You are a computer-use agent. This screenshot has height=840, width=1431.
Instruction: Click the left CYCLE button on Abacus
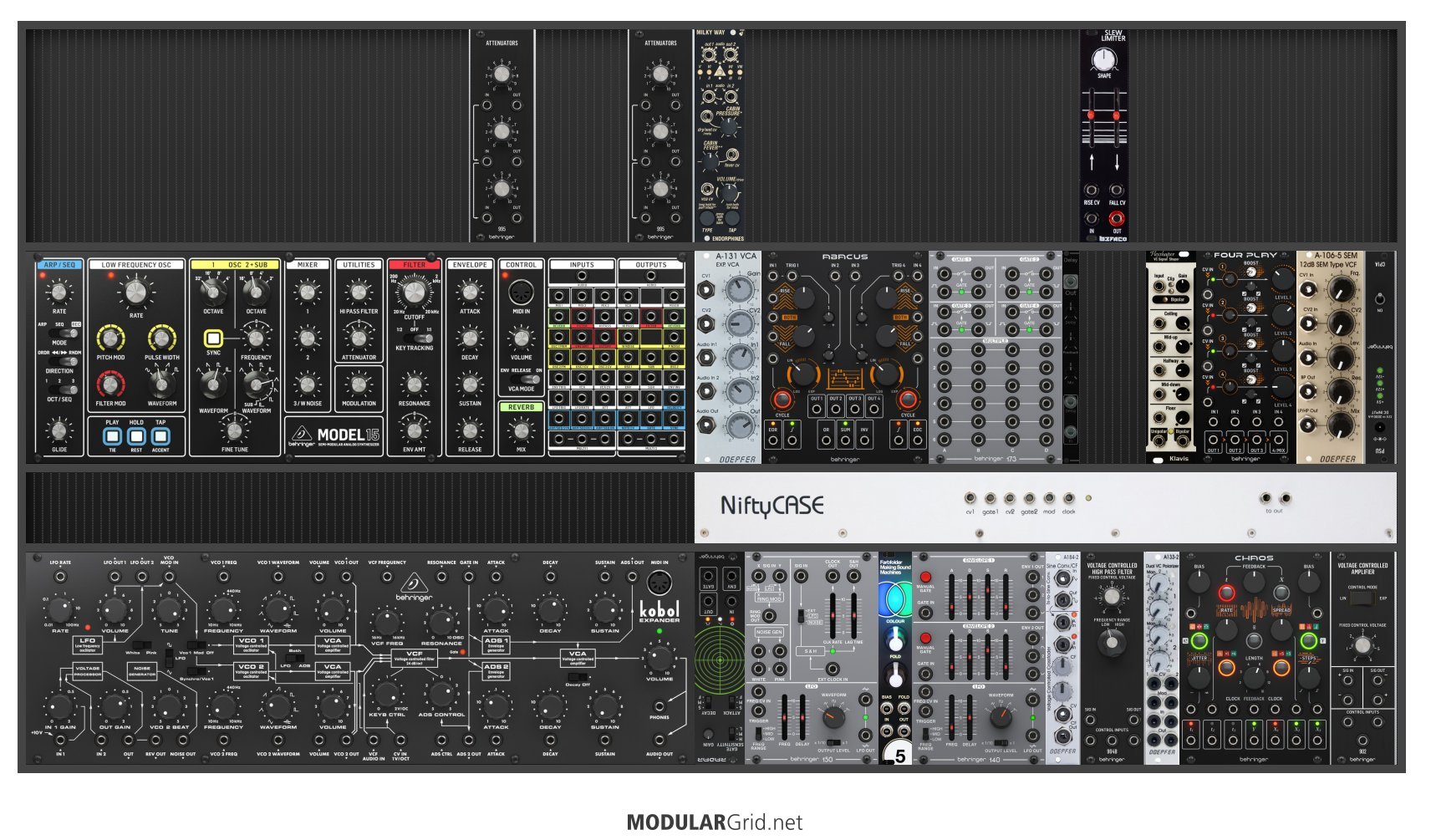tap(782, 399)
